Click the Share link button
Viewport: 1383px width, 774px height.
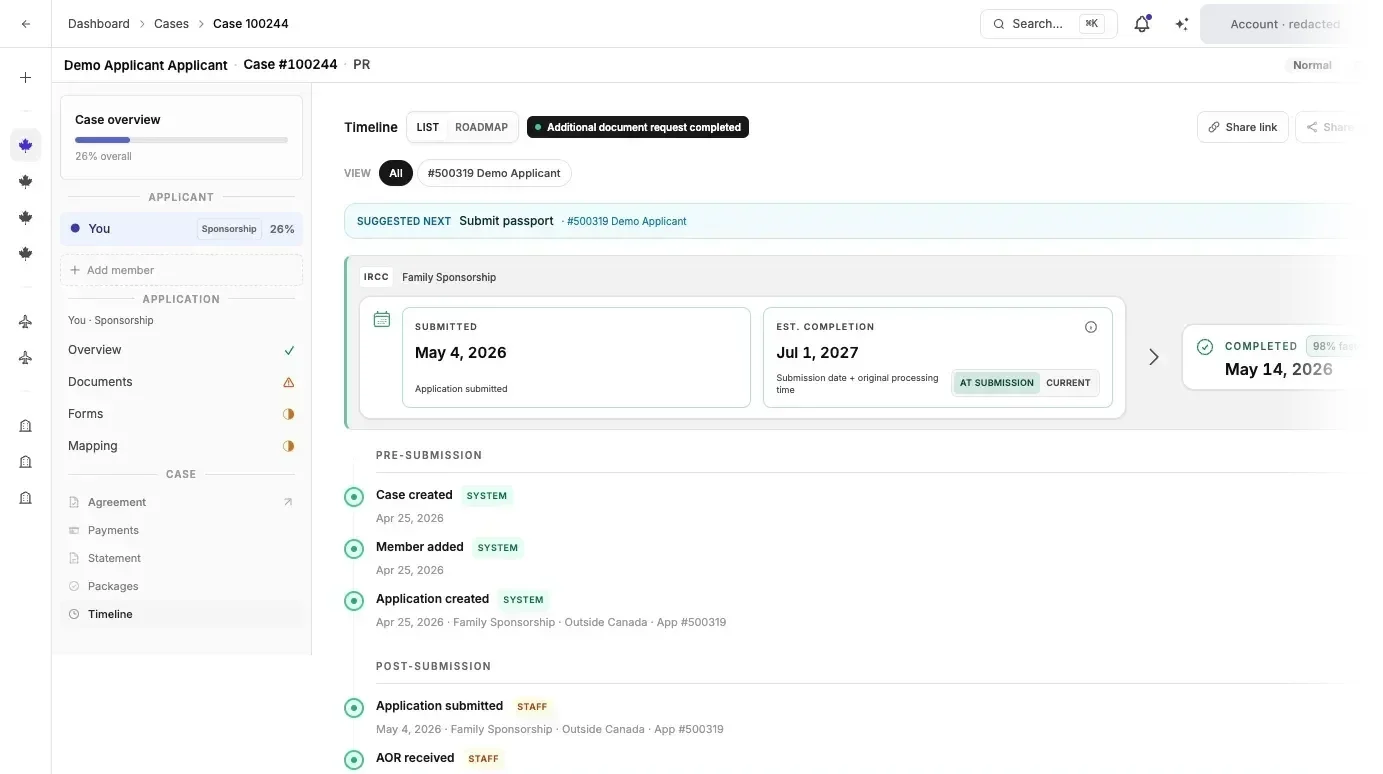(1242, 127)
